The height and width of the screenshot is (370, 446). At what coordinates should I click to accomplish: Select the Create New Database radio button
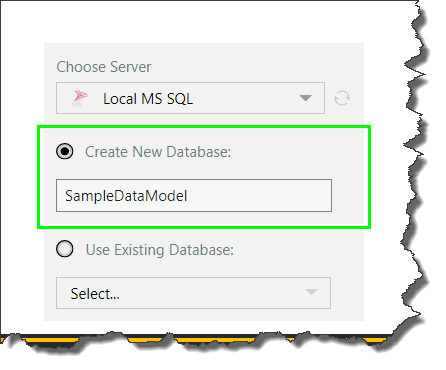65,151
